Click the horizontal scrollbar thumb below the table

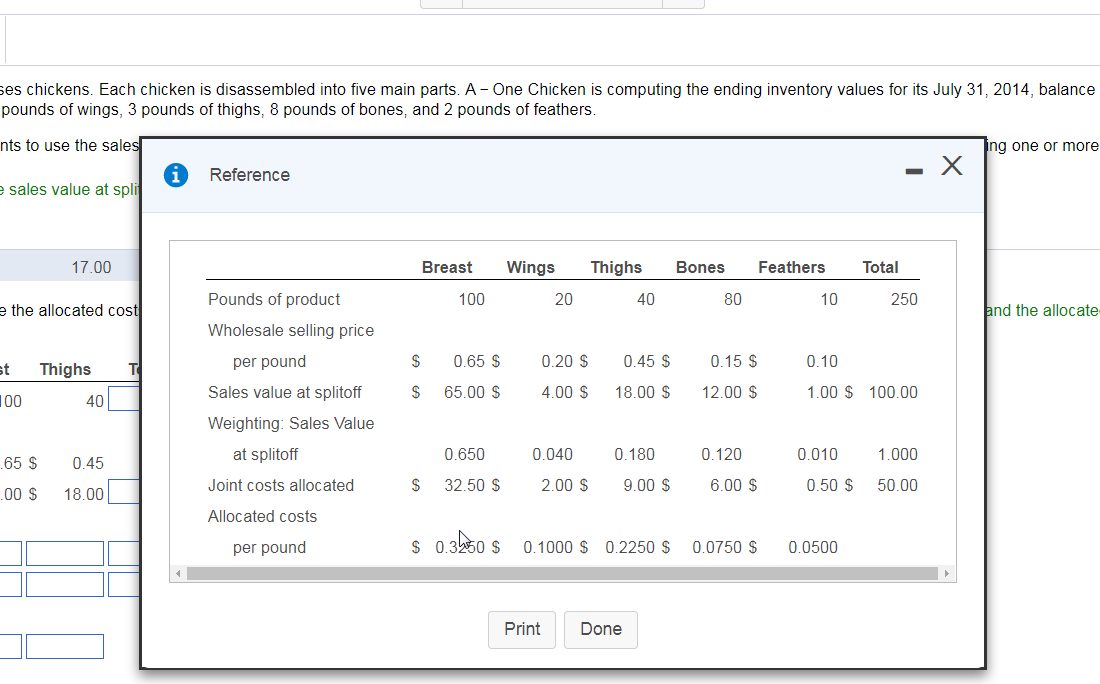pyautogui.click(x=560, y=573)
